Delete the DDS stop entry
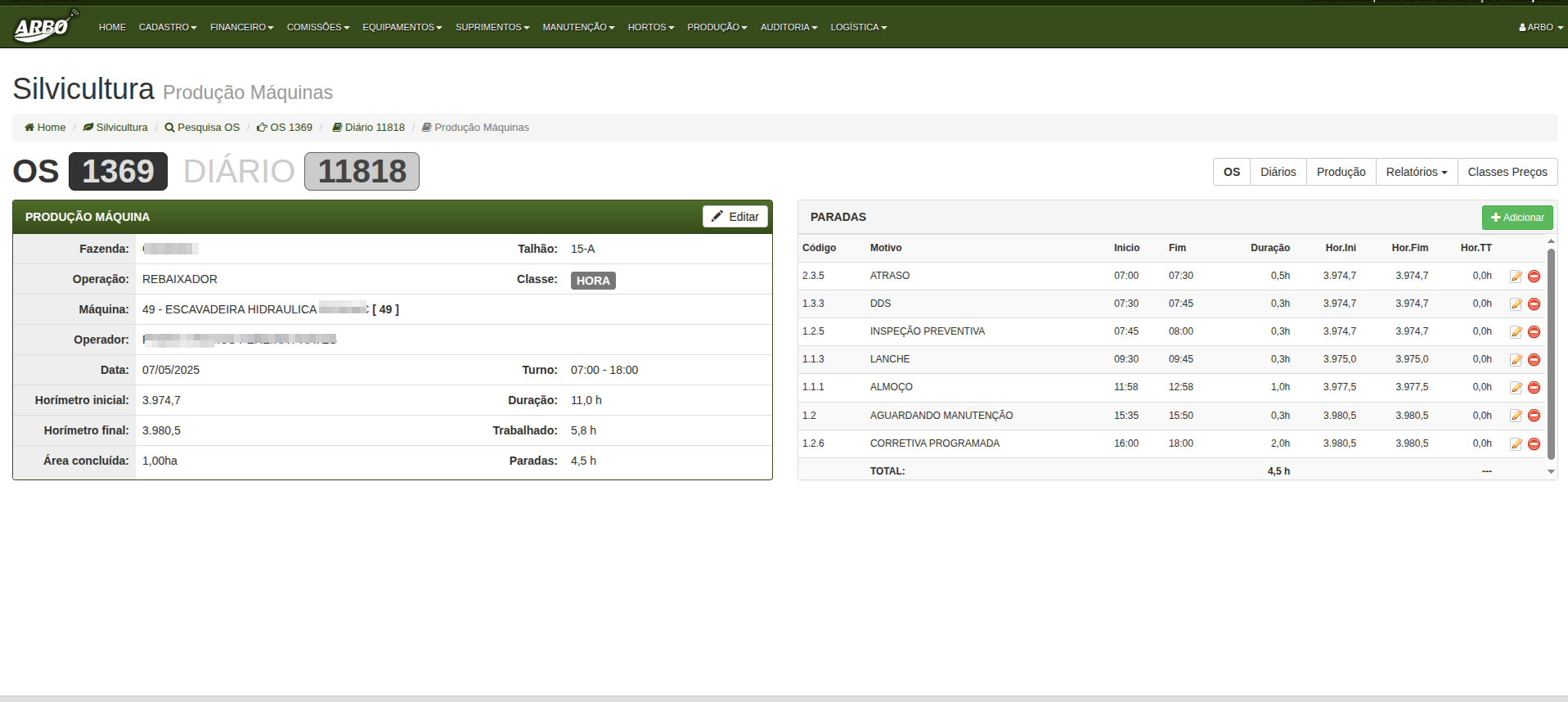The width and height of the screenshot is (1568, 702). (1534, 304)
